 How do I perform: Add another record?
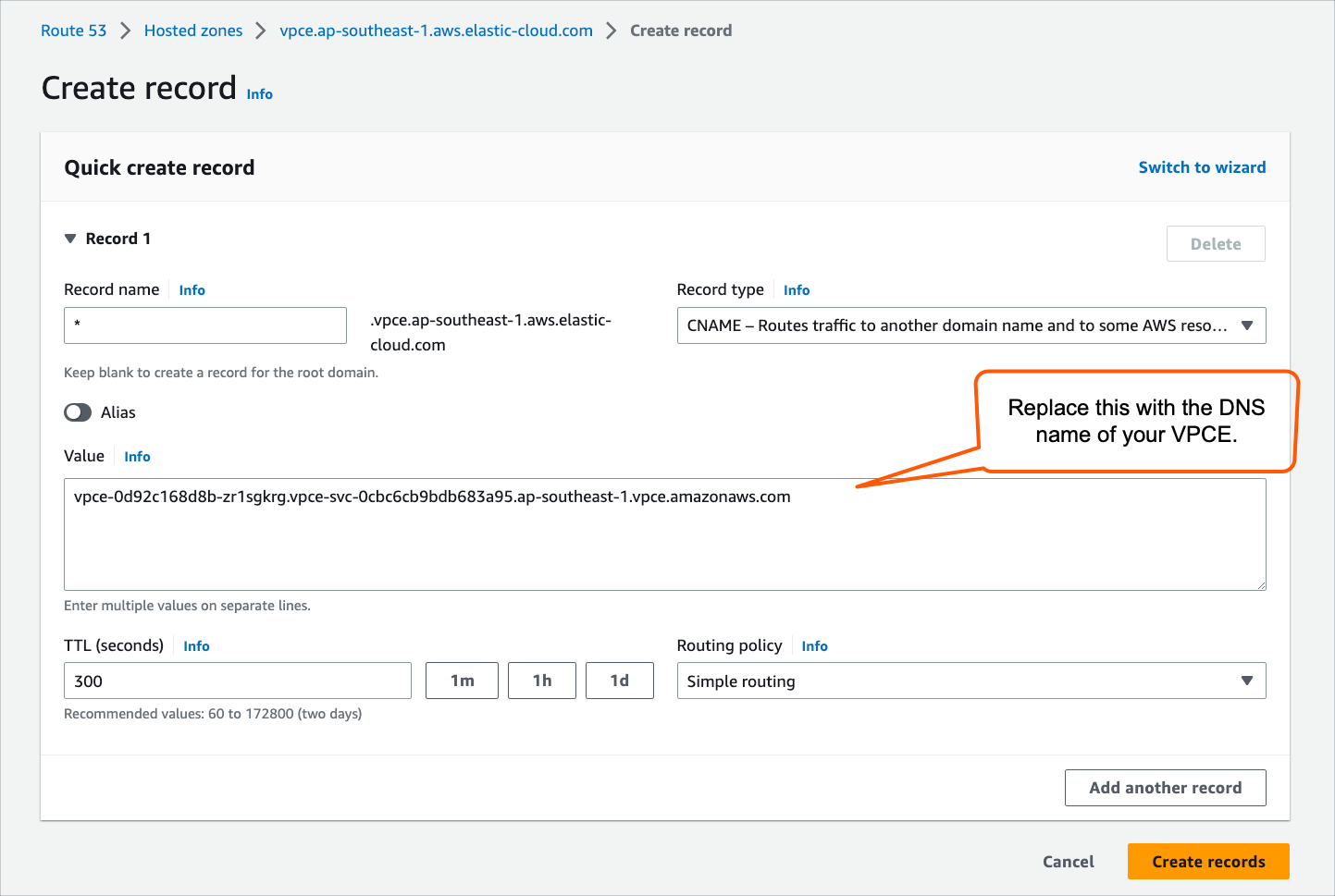point(1166,788)
